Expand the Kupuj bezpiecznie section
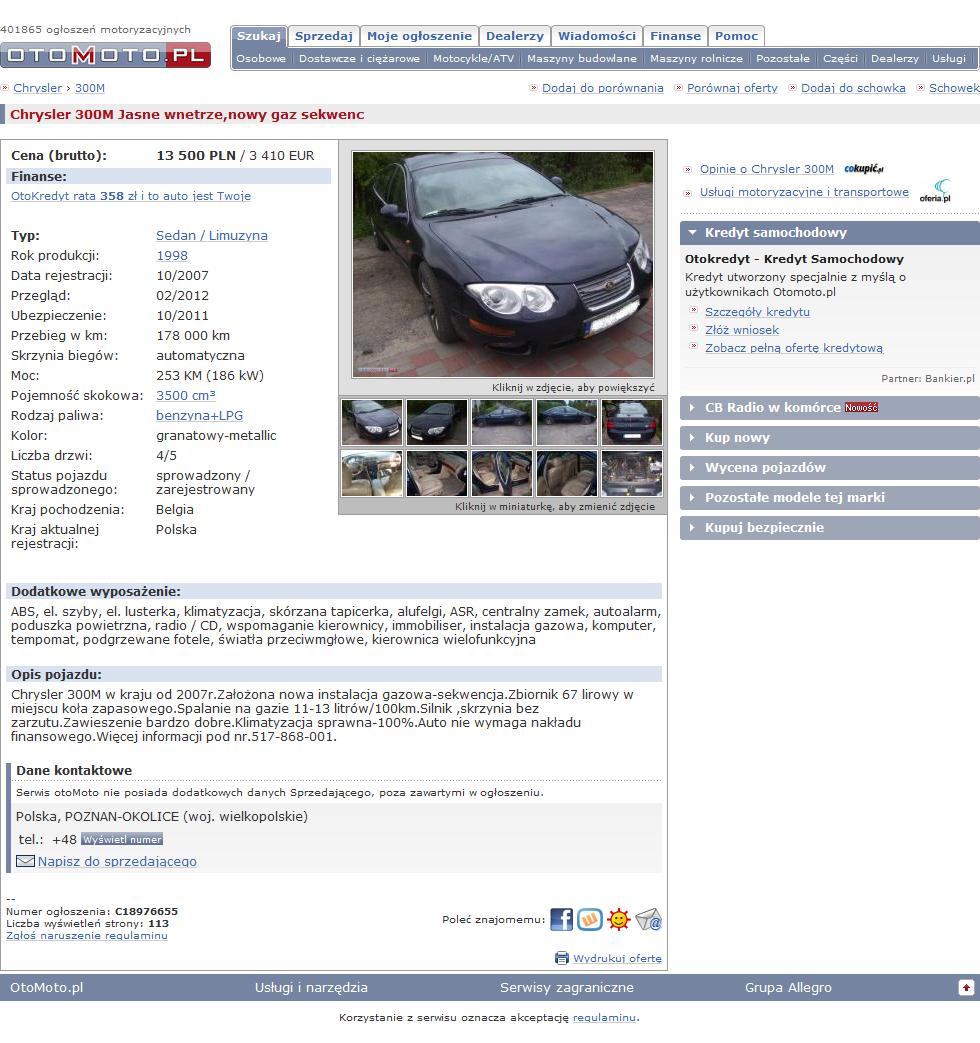Viewport: 980px width, 1043px height. pyautogui.click(x=830, y=527)
